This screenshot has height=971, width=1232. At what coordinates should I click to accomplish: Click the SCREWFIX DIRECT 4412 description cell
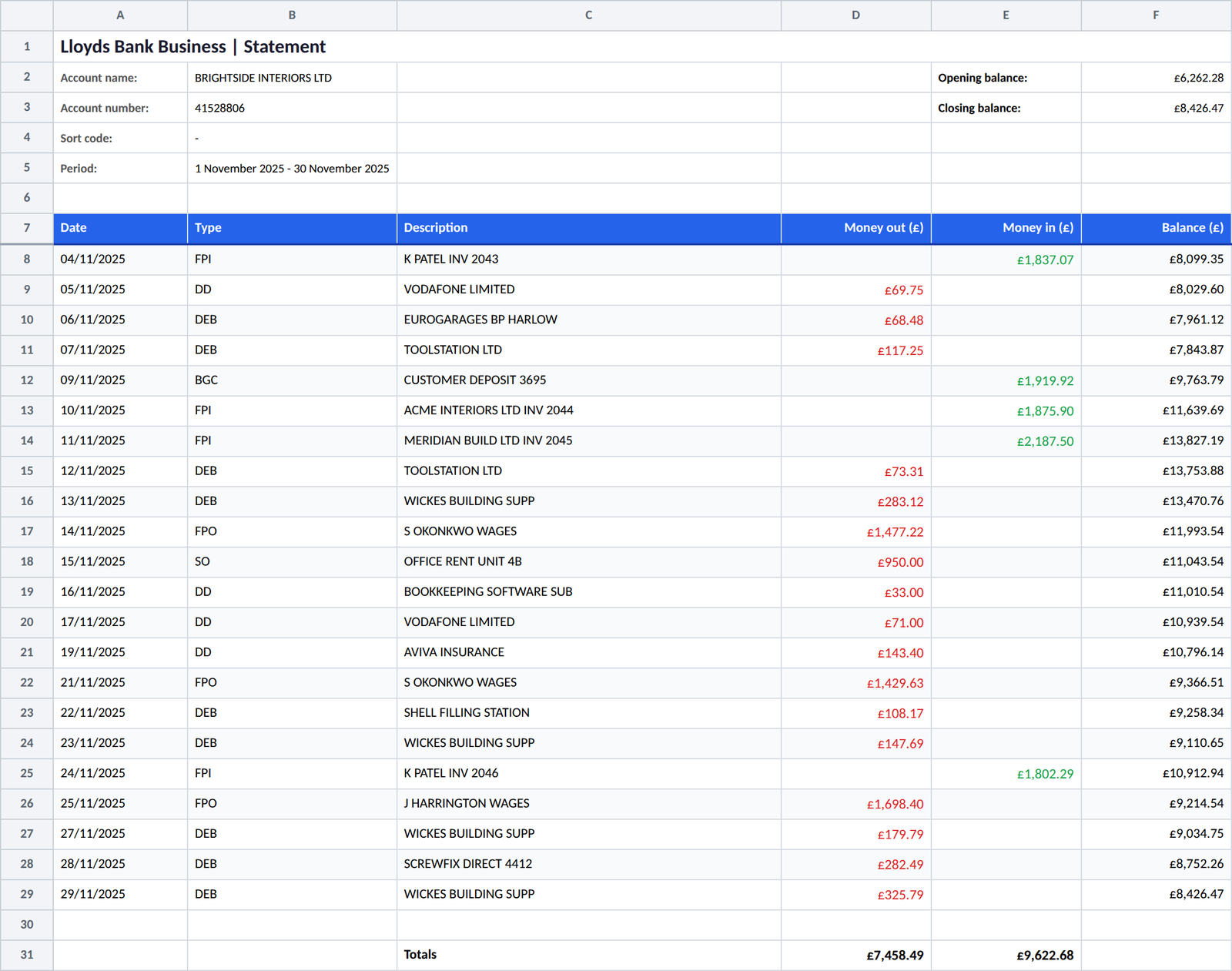point(588,864)
